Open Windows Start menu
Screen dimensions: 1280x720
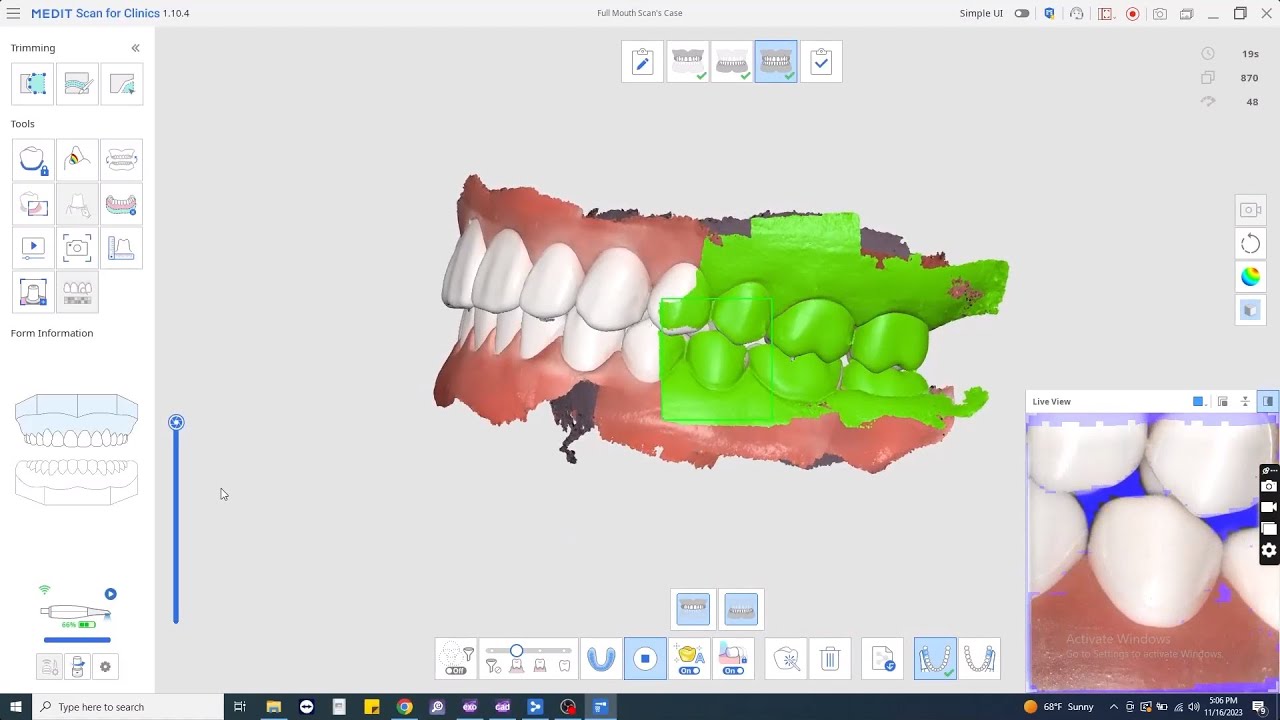(15, 707)
